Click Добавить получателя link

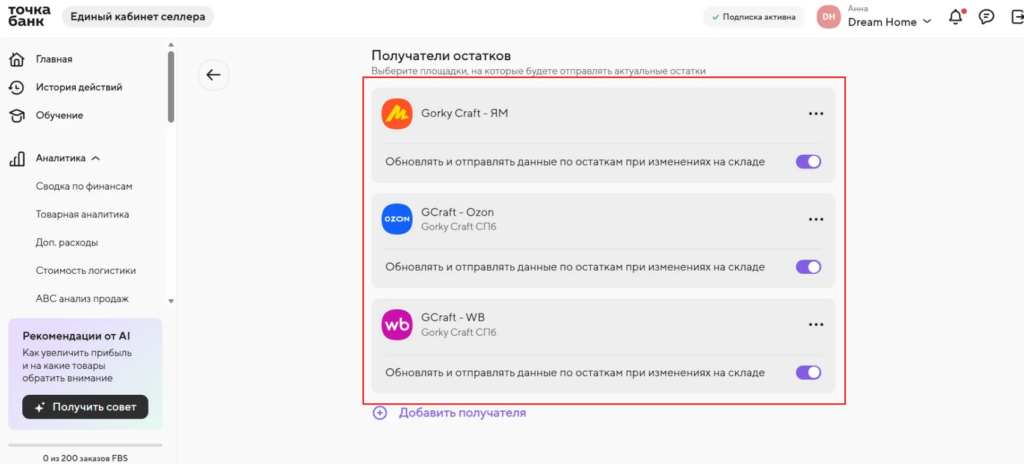(x=462, y=413)
